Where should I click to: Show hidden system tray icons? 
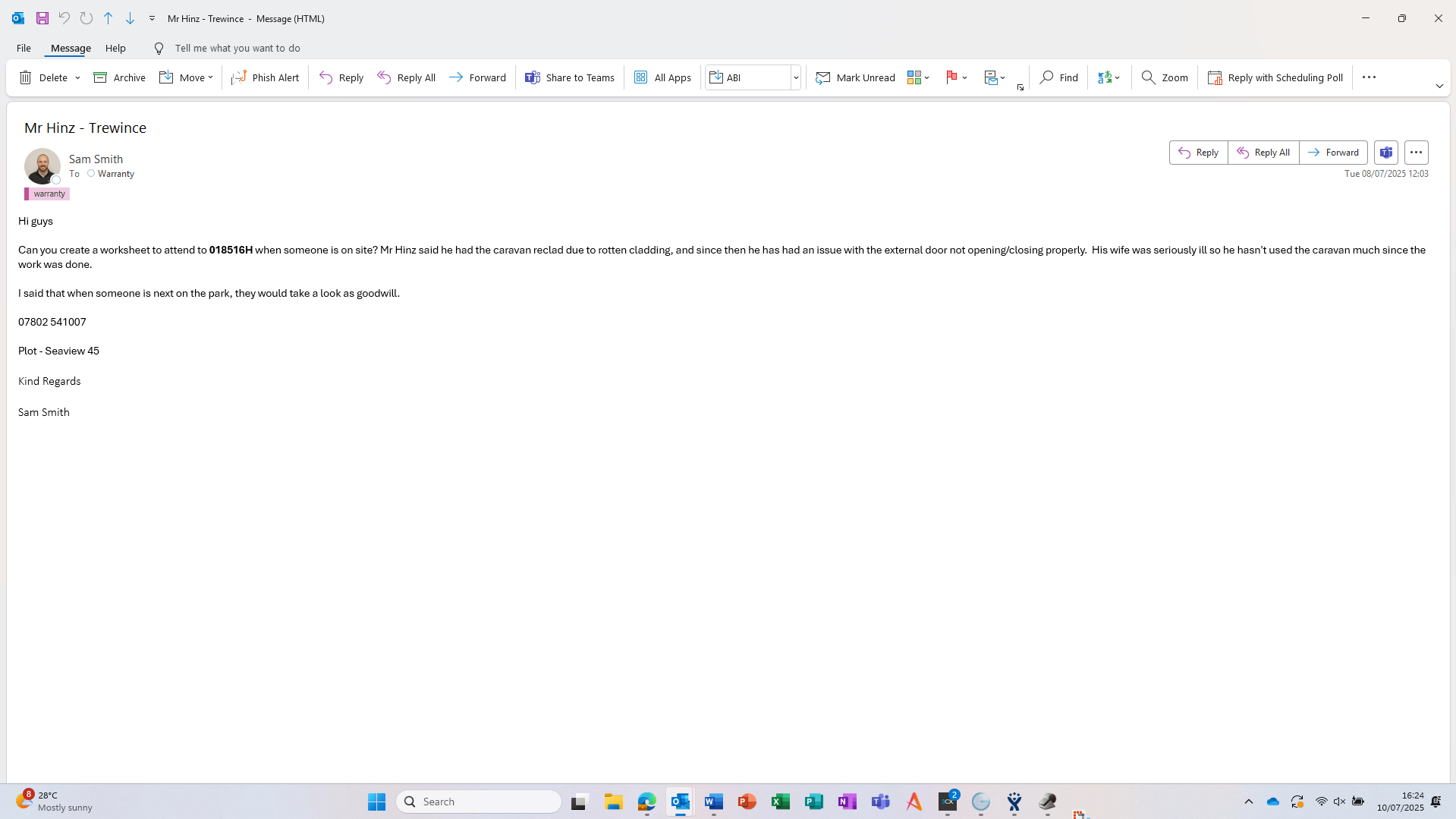pyautogui.click(x=1248, y=802)
